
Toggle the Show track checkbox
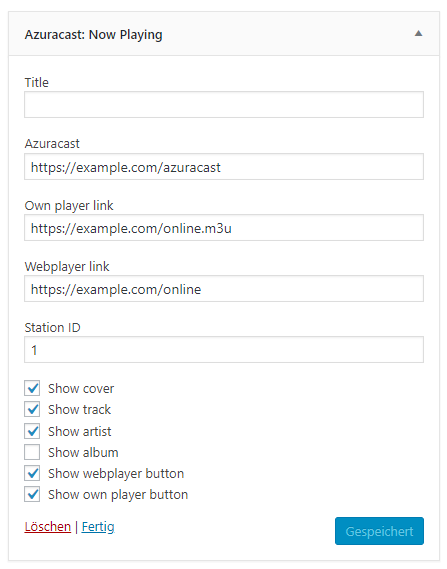coord(32,409)
